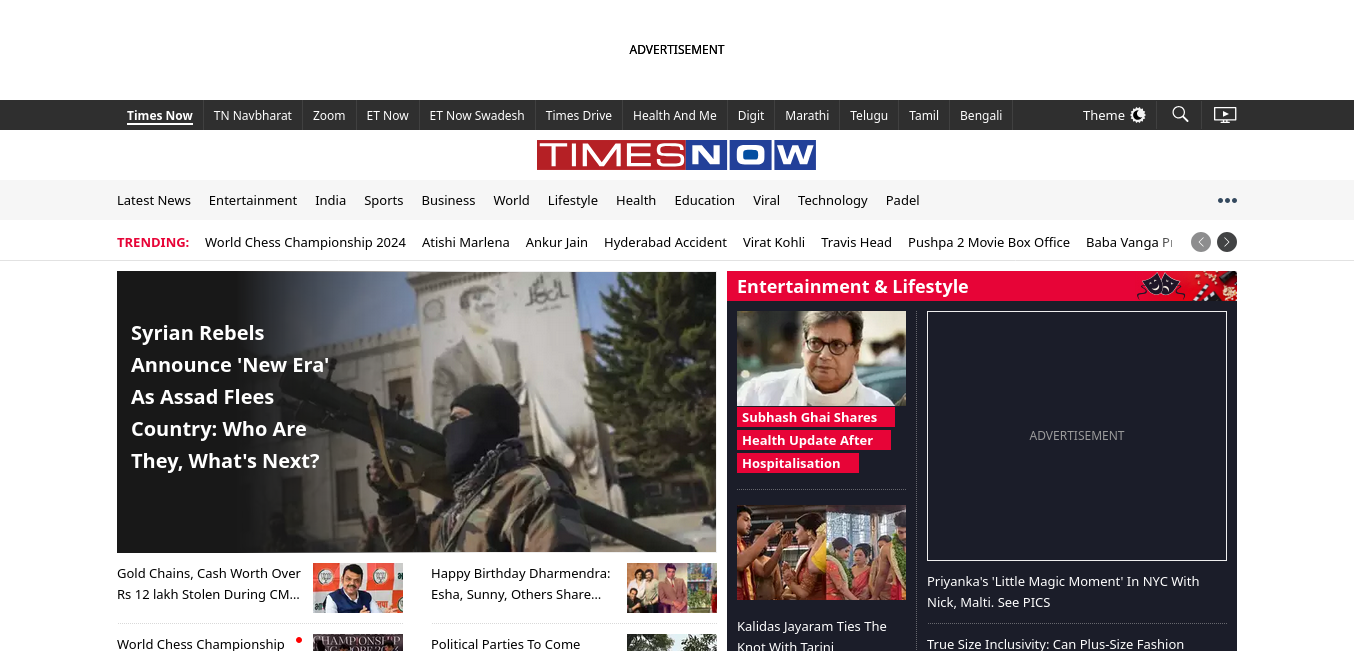
Task: Click Subhash Ghai photo thumbnail
Action: coord(821,358)
